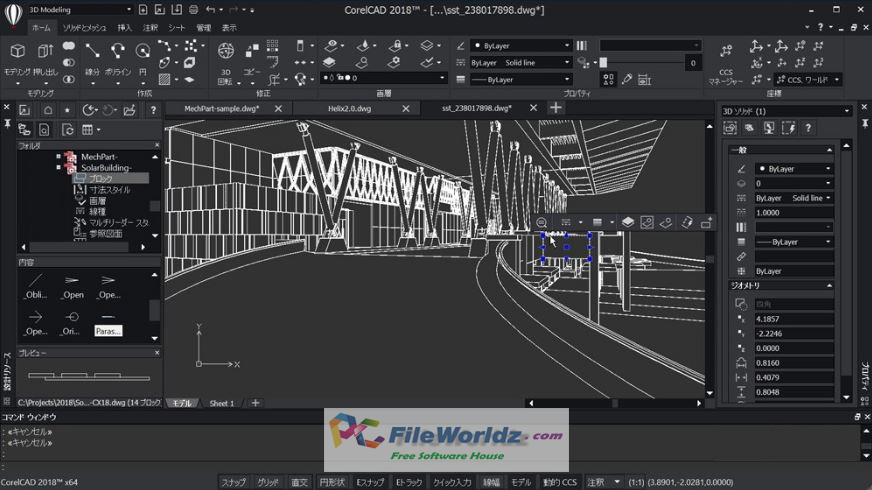Click Home icon in design resources panel
Viewport: 872px width, 490px height.
click(x=48, y=110)
